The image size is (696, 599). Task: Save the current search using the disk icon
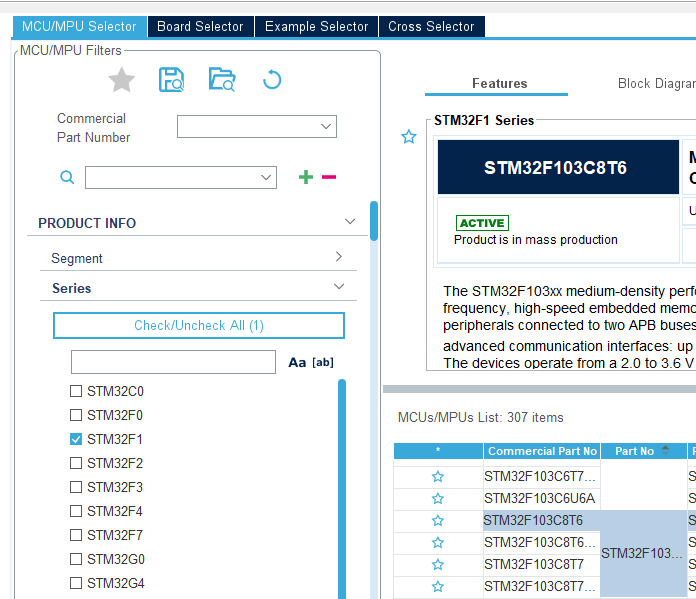click(171, 80)
